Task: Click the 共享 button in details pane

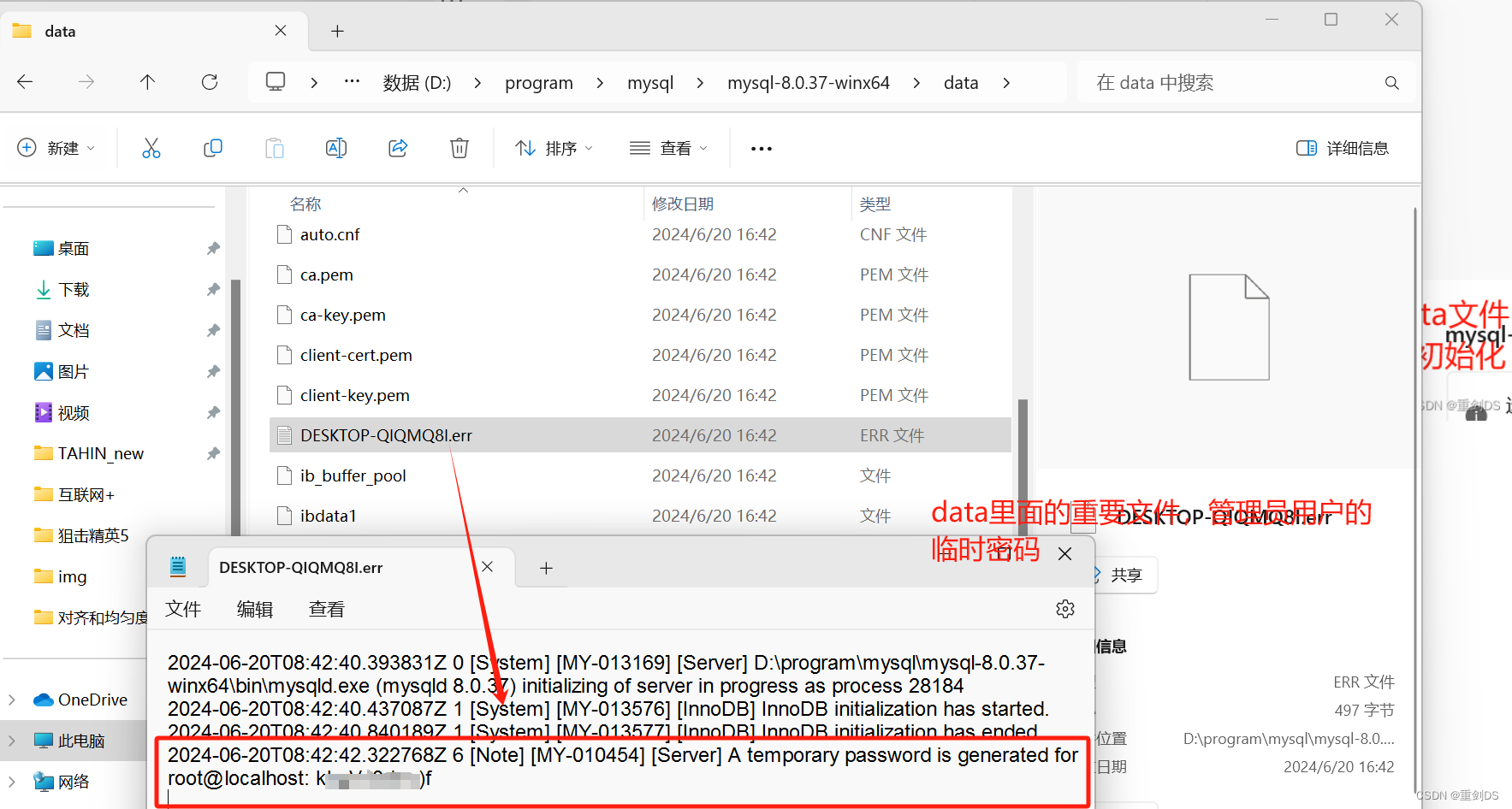Action: click(x=1126, y=575)
